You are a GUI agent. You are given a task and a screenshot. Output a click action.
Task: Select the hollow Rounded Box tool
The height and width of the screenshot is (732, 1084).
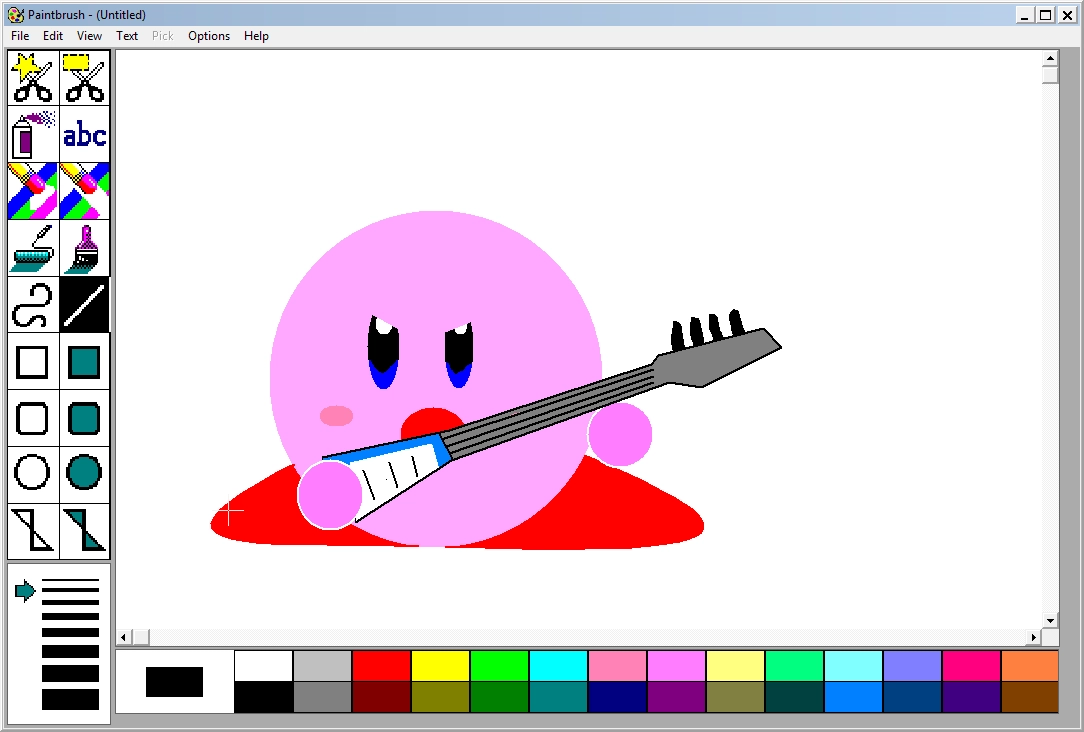(x=33, y=418)
